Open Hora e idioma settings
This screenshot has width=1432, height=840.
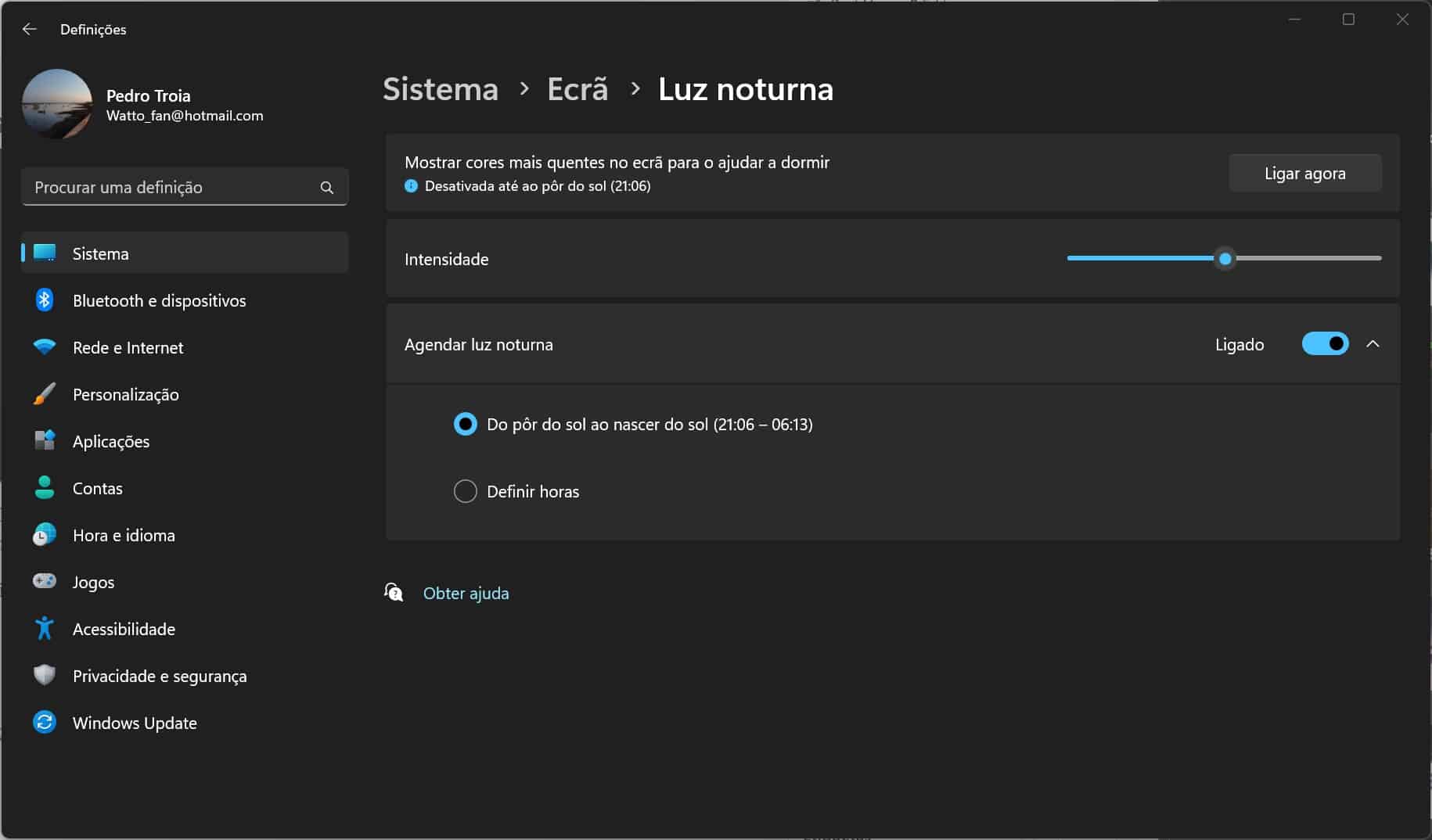point(124,535)
